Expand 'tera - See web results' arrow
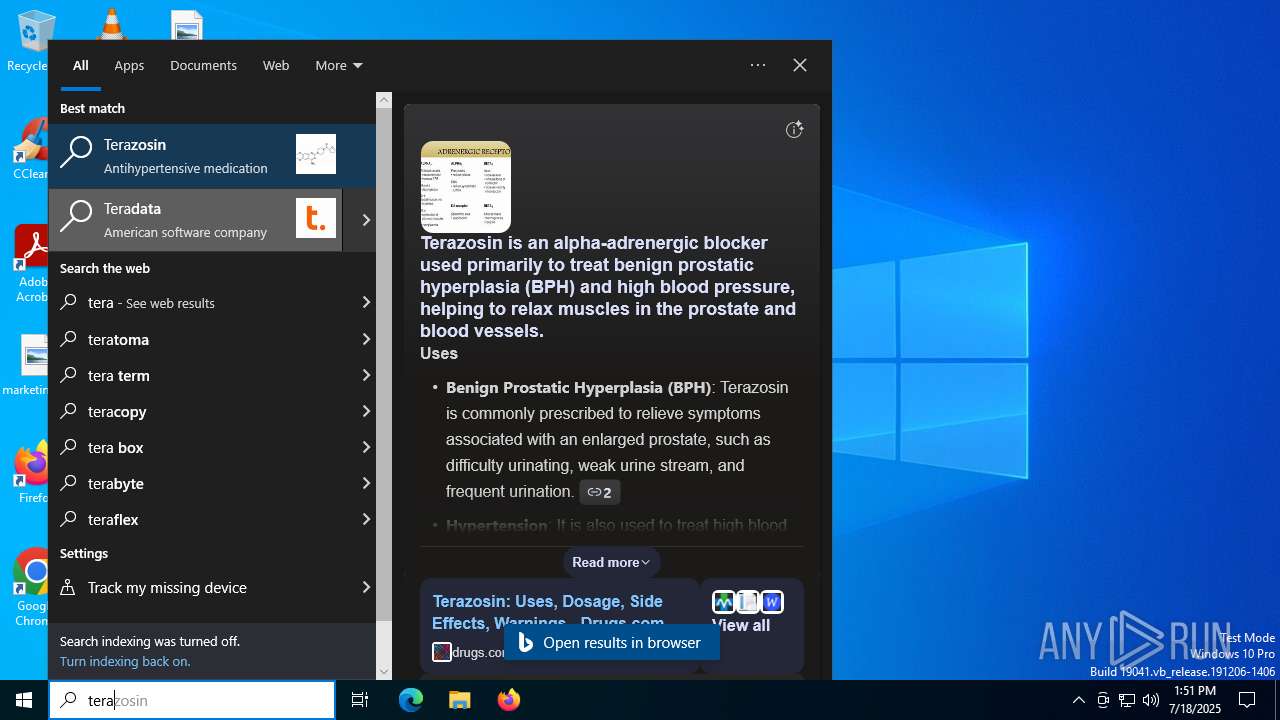 coord(365,302)
